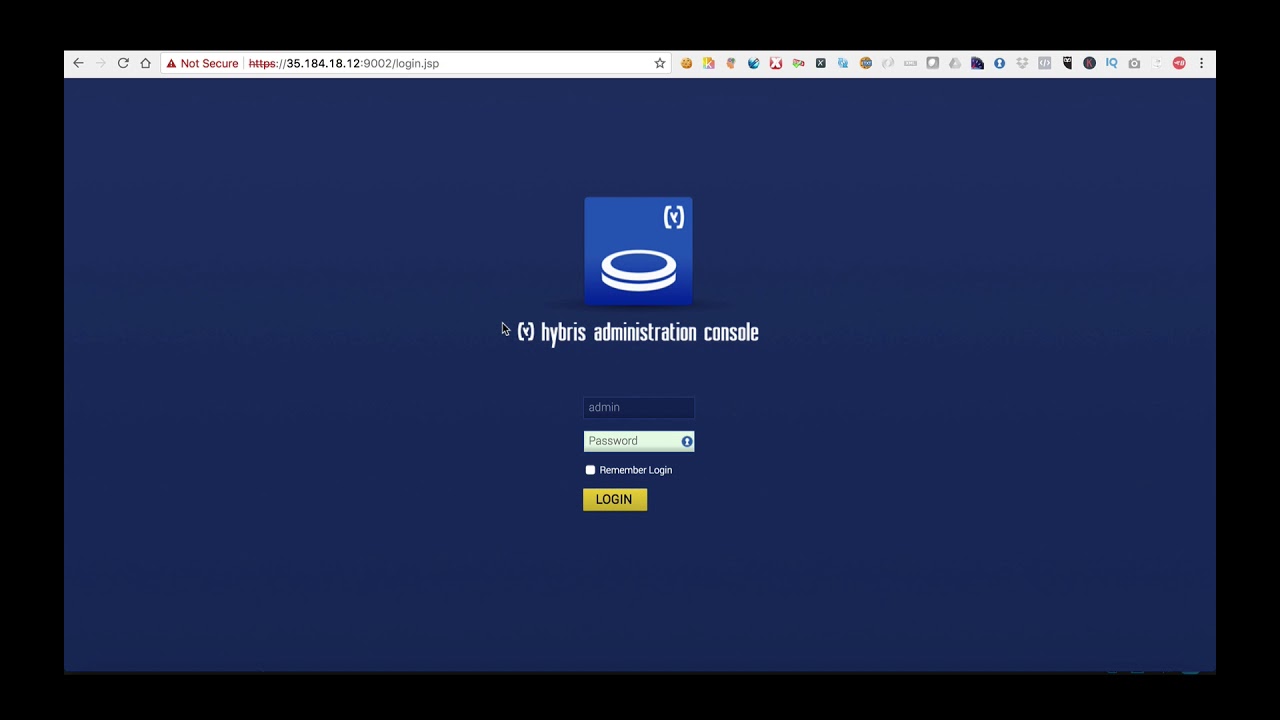The width and height of the screenshot is (1280, 720).
Task: Open the red X extension icon
Action: click(x=776, y=63)
